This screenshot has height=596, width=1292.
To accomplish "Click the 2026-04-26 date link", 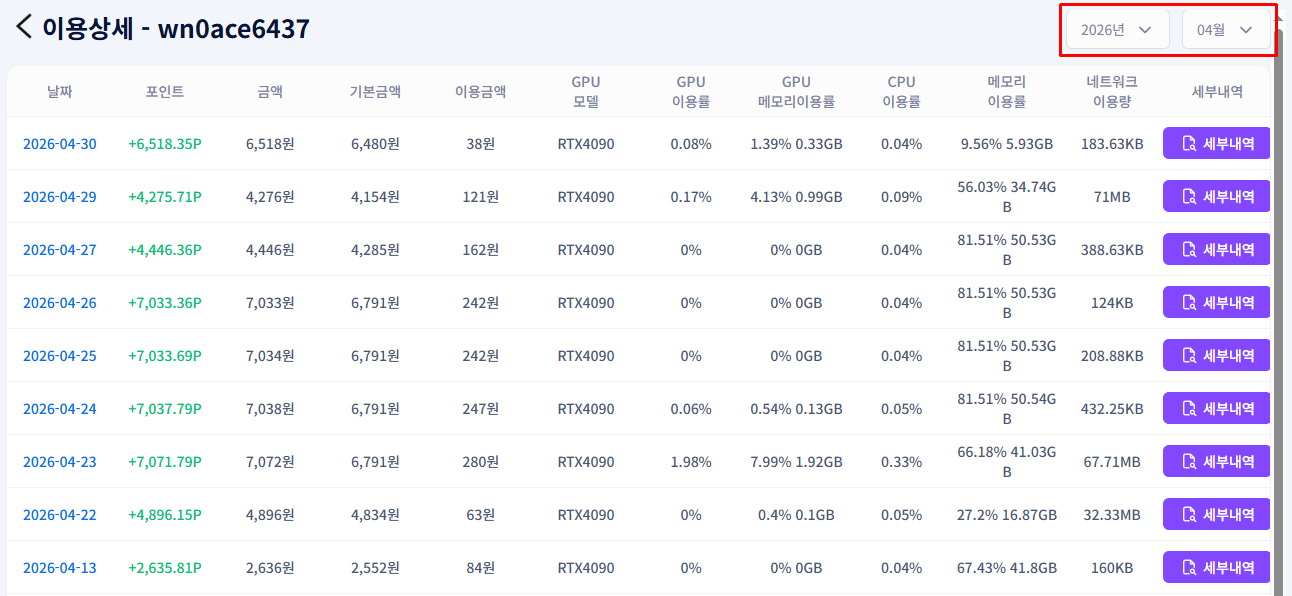I will (60, 303).
